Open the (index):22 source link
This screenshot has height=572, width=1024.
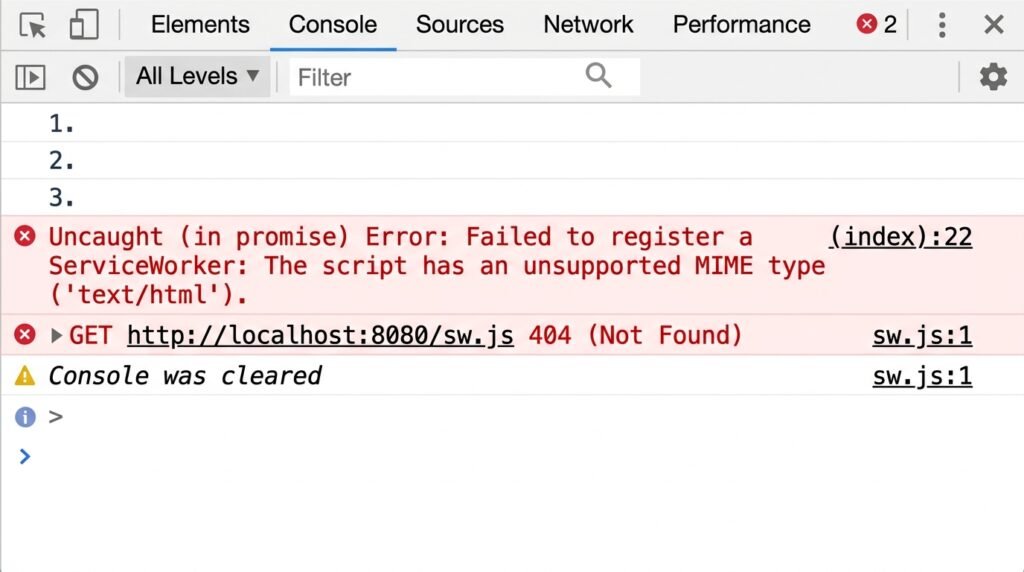click(901, 236)
